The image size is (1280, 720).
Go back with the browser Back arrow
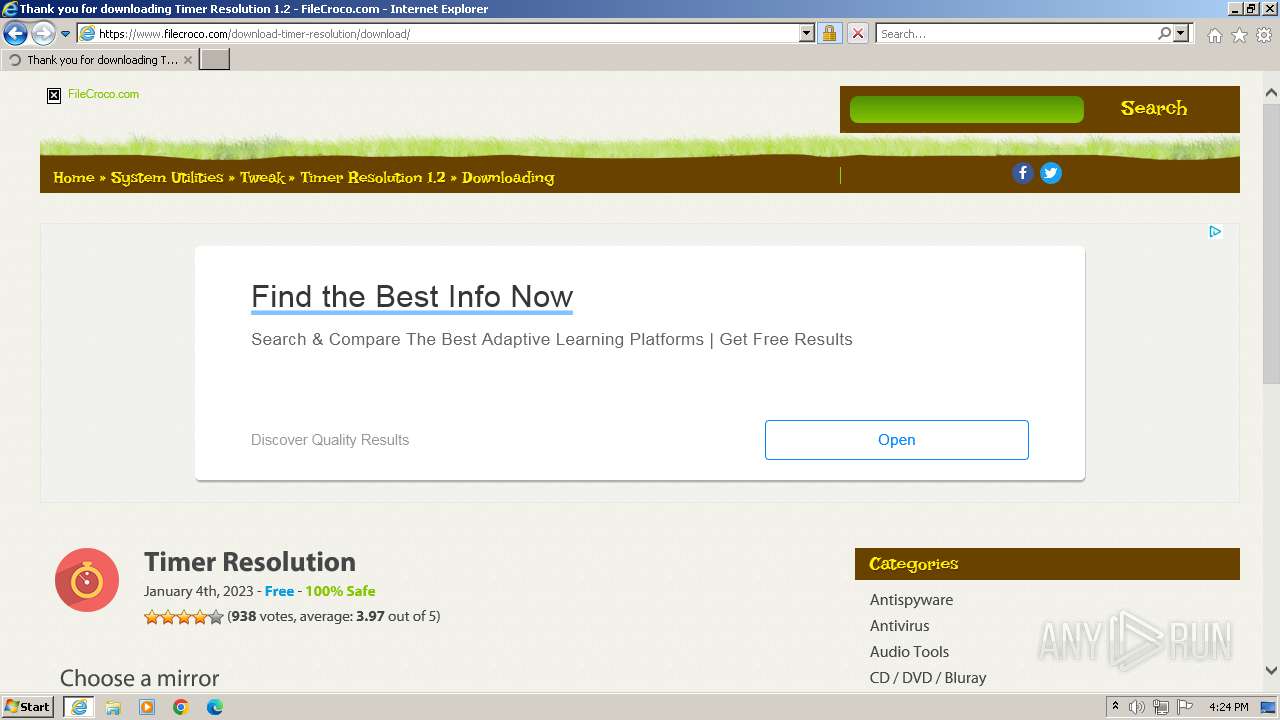coord(15,34)
